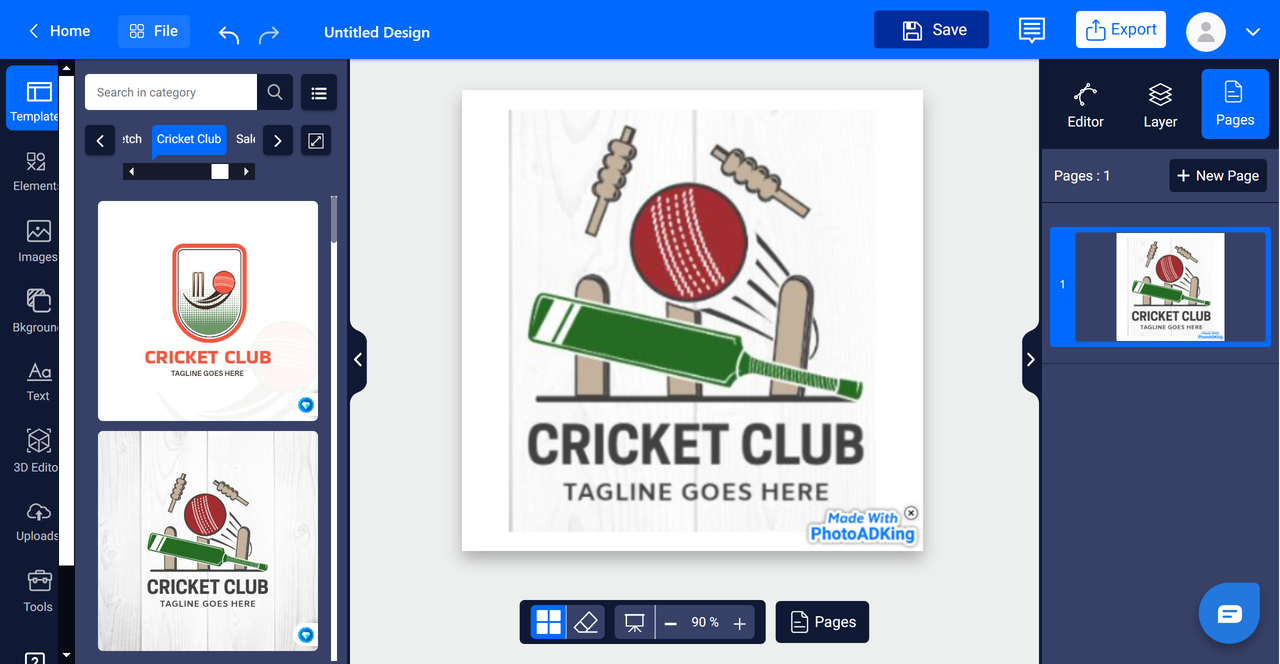Screen dimensions: 1280x664
Task: Open the Templates sidebar panel
Action: (33, 98)
